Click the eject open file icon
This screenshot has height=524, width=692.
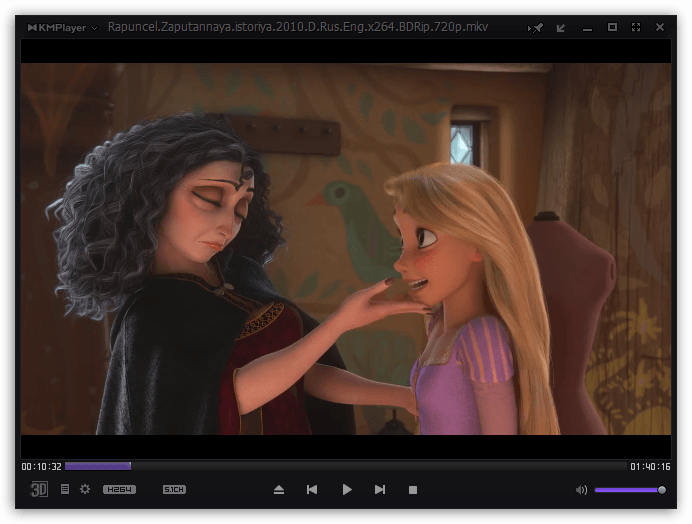point(278,490)
